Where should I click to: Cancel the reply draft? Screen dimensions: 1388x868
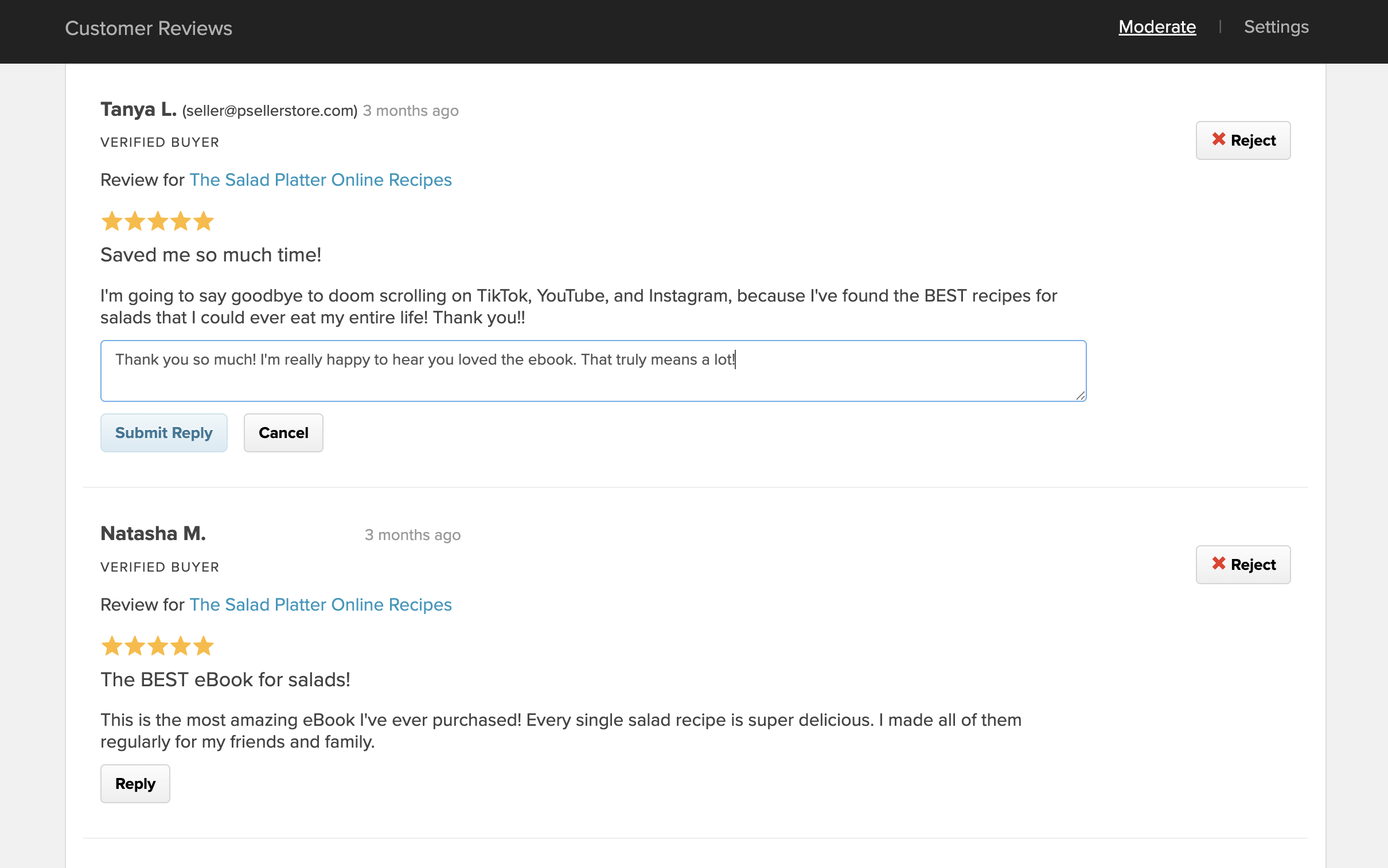pos(283,433)
